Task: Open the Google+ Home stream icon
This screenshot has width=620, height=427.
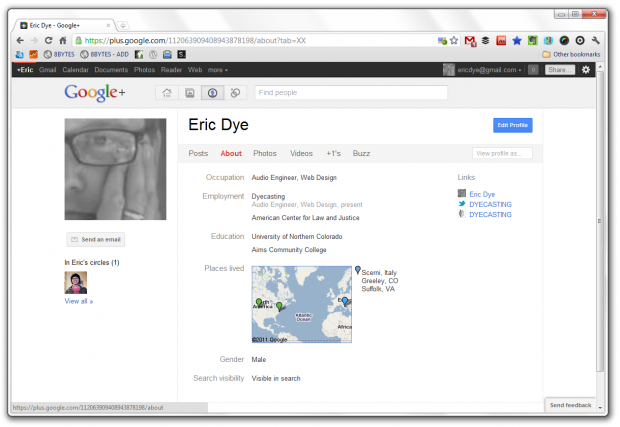Action: tap(167, 93)
